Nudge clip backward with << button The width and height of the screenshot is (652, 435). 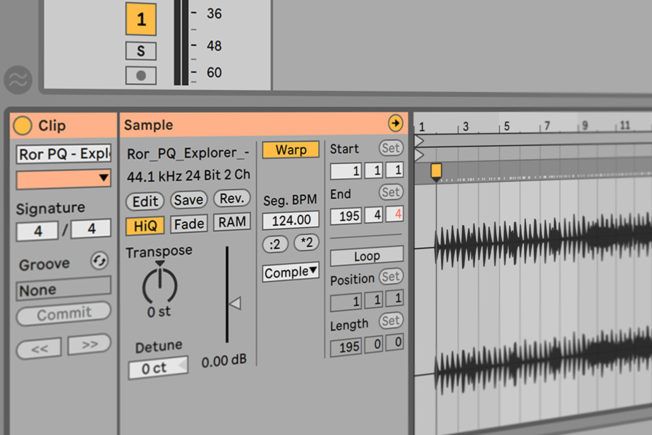(x=39, y=348)
